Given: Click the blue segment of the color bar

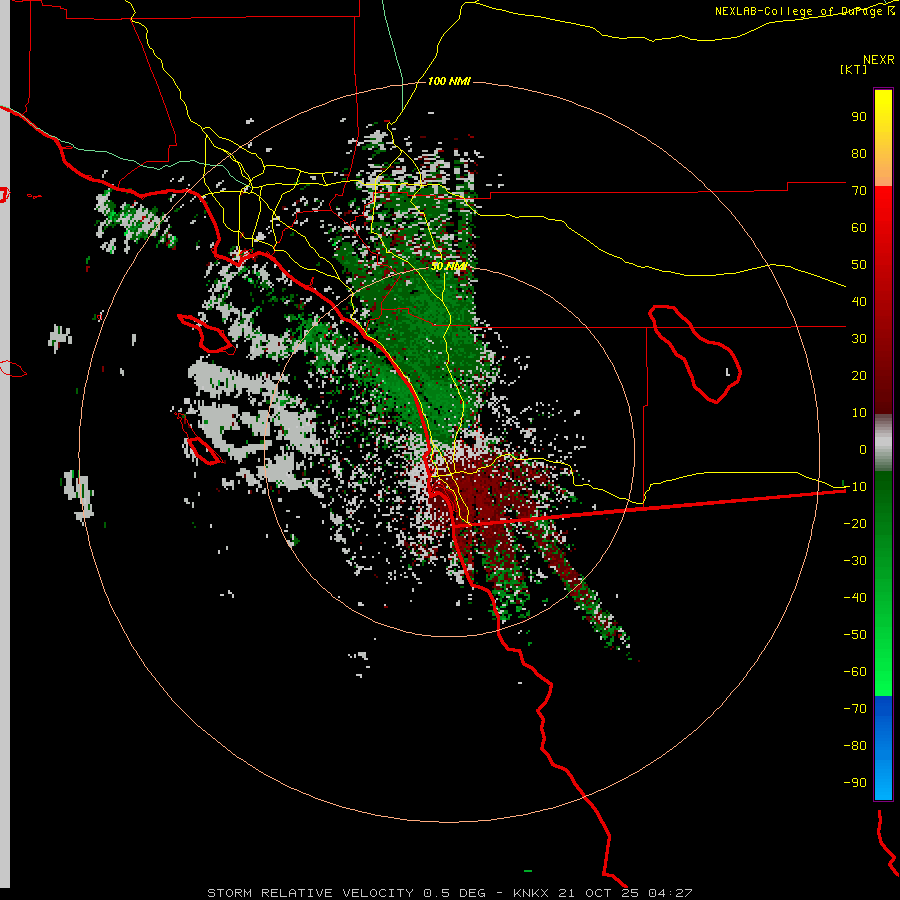Looking at the screenshot, I should coord(883,747).
